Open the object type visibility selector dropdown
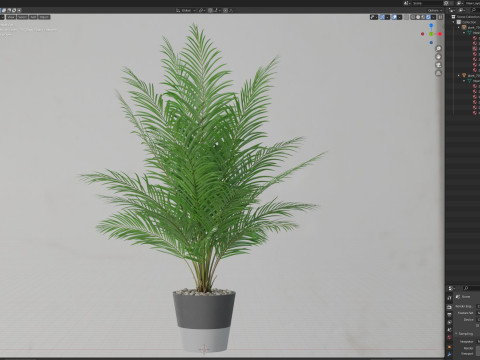480x360 pixels. coord(374,17)
